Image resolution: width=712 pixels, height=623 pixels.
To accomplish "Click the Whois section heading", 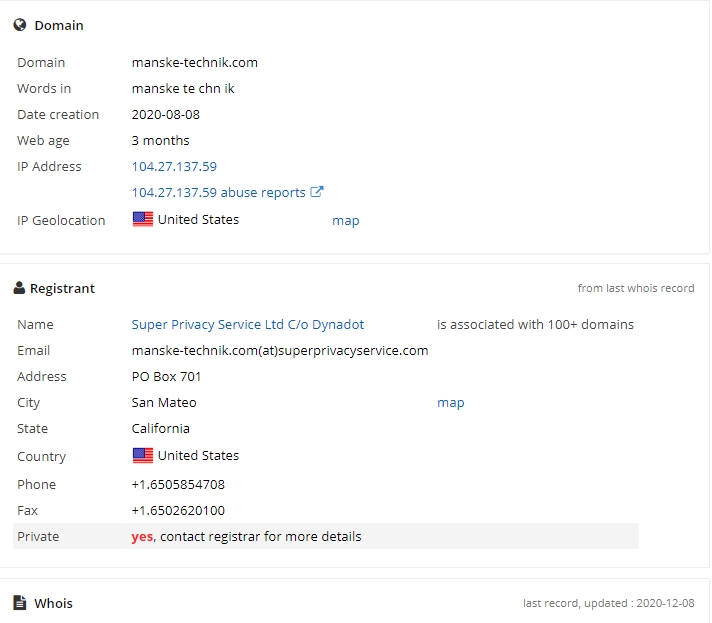I will click(53, 603).
